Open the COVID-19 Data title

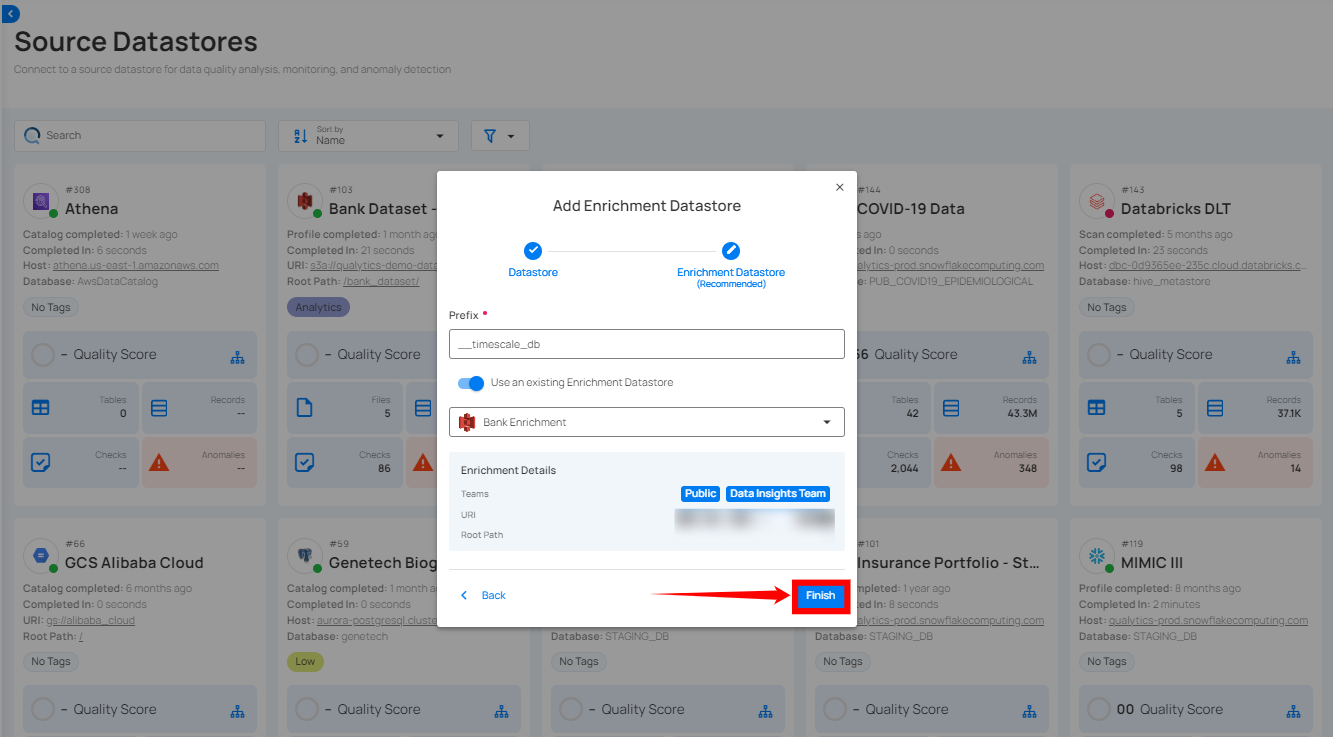pos(910,209)
